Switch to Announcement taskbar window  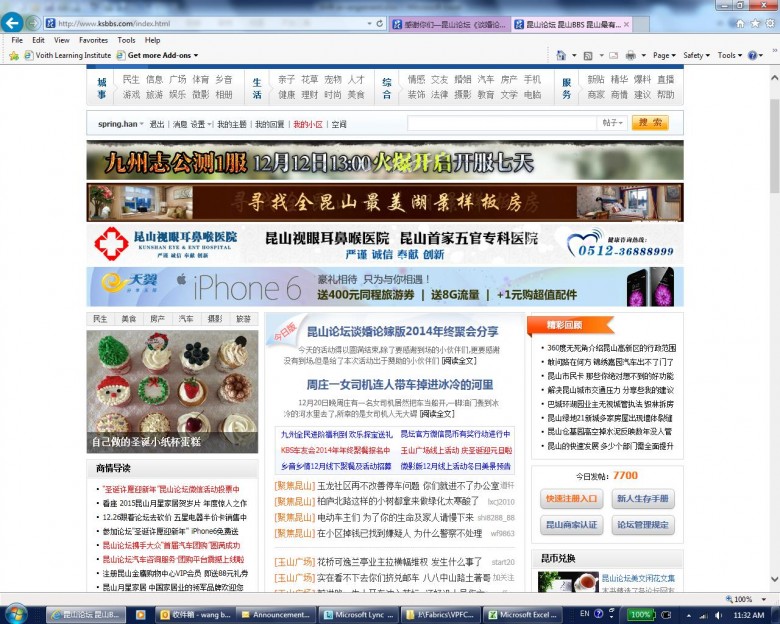276,615
